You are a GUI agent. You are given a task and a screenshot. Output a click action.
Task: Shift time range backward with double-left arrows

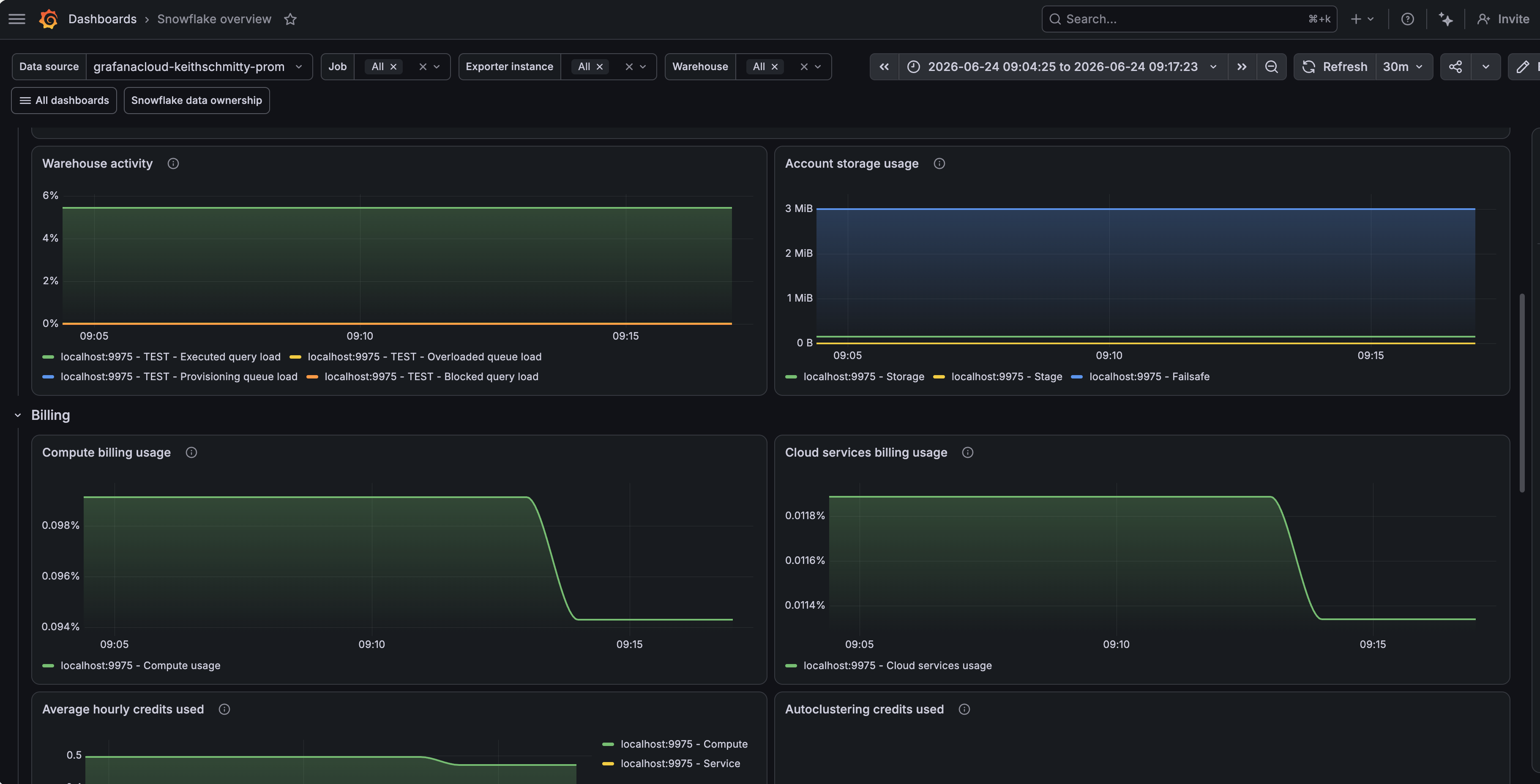[x=884, y=66]
